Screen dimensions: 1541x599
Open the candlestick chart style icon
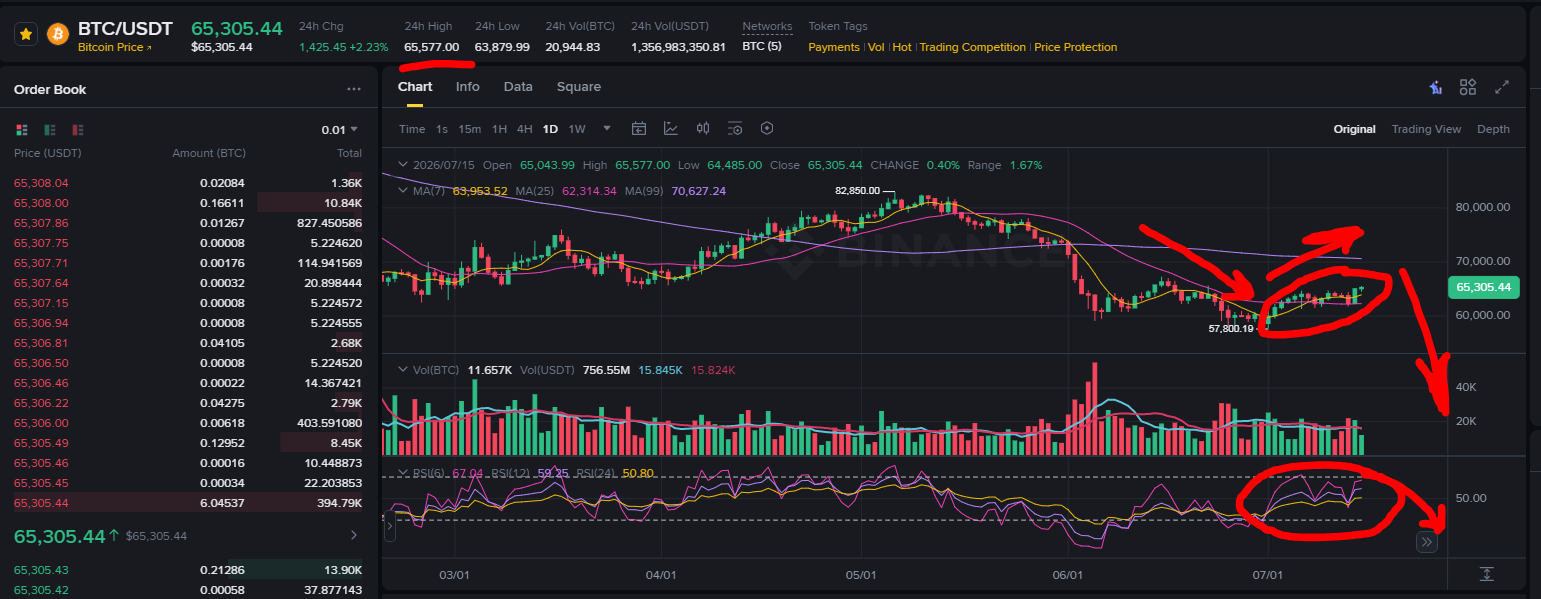pyautogui.click(x=703, y=128)
